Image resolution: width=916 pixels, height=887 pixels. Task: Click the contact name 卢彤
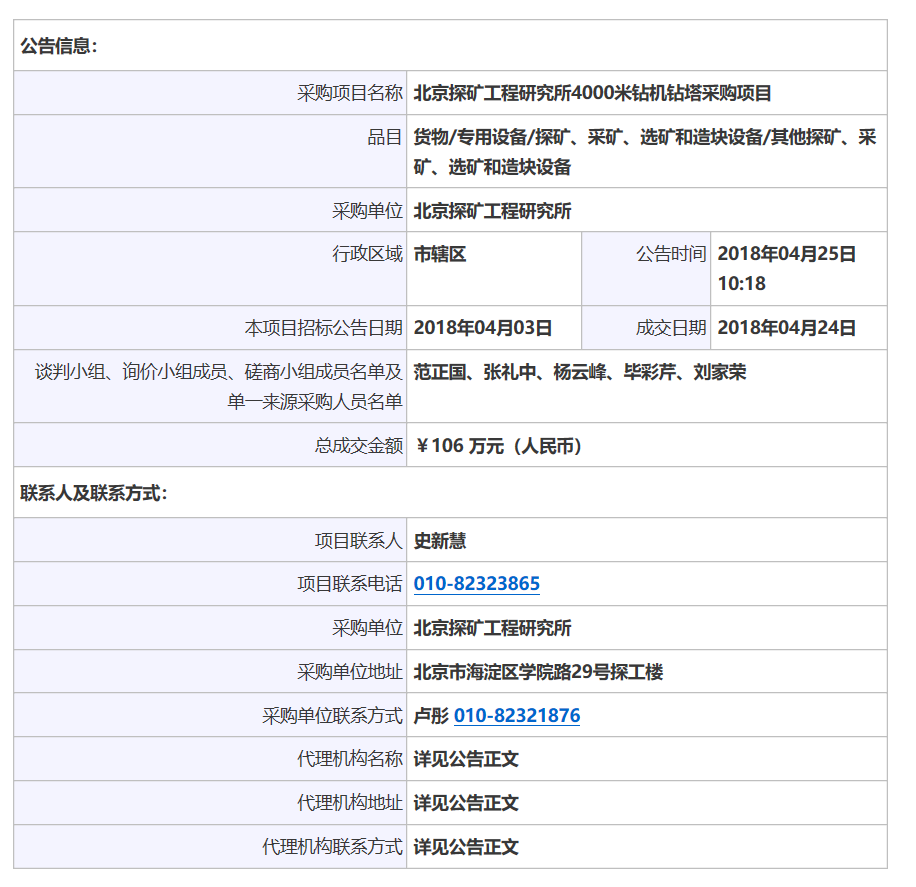click(431, 716)
